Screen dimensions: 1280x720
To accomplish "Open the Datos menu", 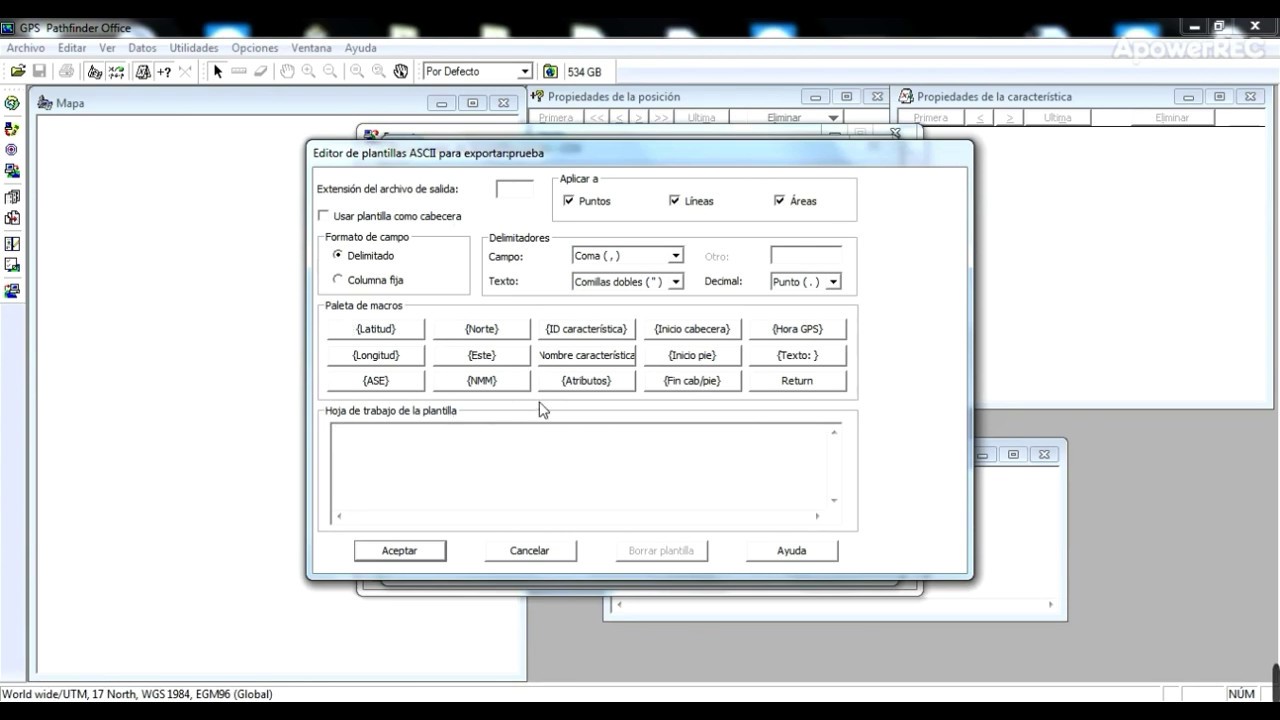I will pyautogui.click(x=142, y=48).
